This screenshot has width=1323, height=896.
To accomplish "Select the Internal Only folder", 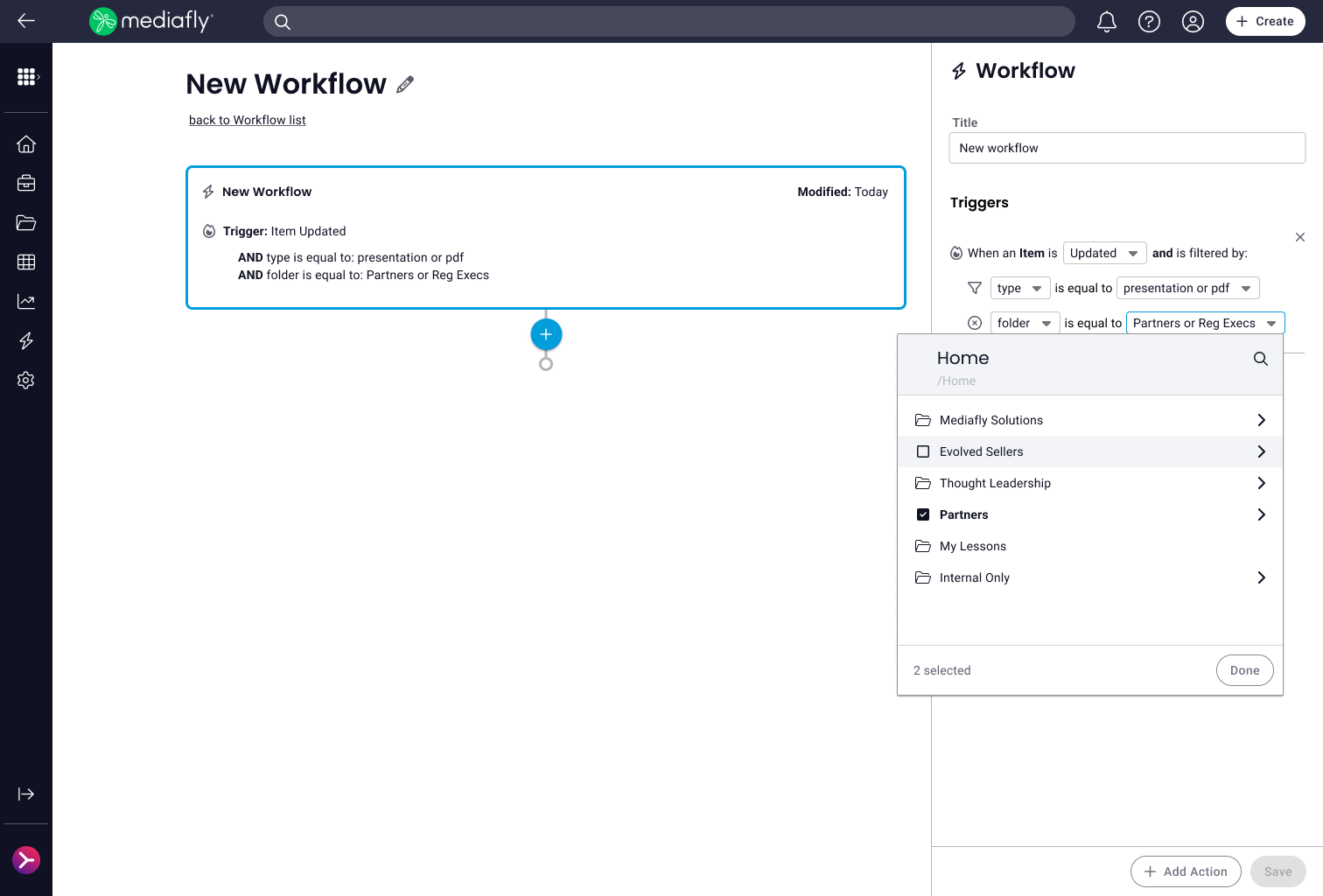I will 974,577.
